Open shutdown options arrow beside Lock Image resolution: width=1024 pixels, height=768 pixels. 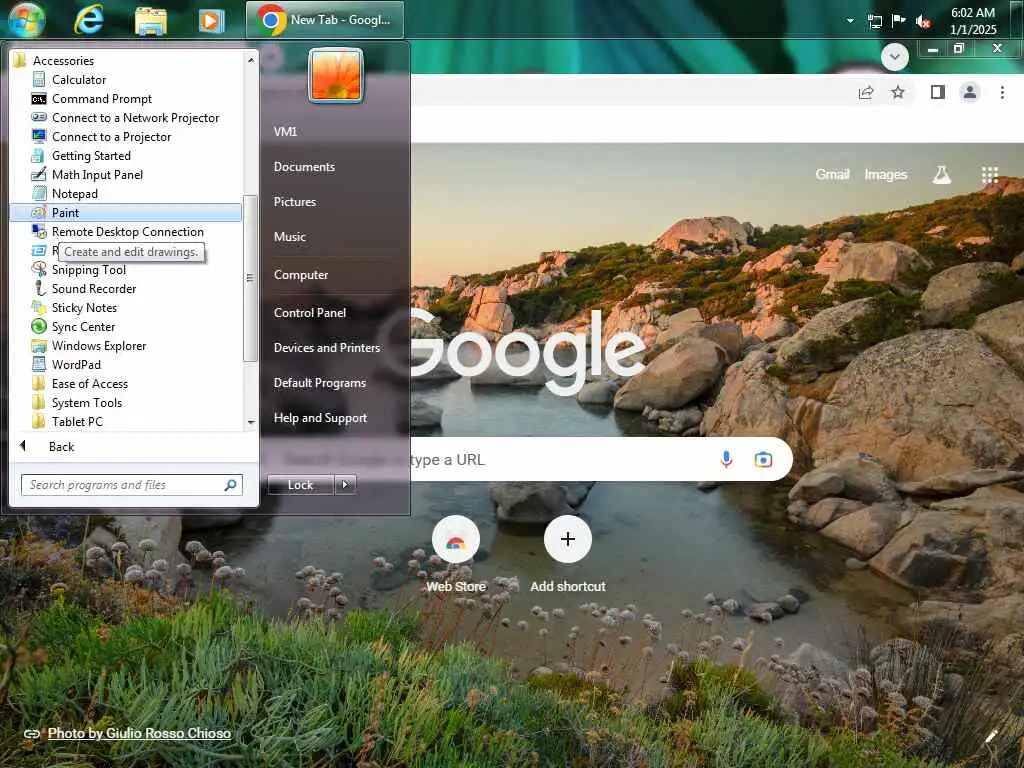coord(345,485)
